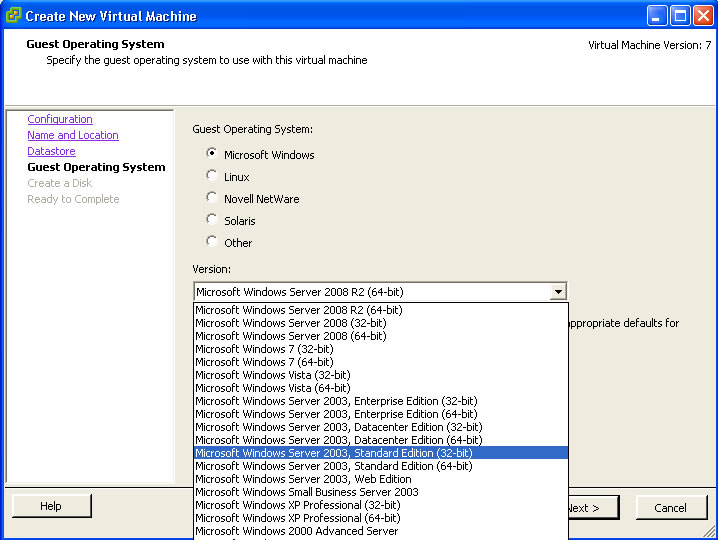
Task: Pick Windows Server 2003, Web Edition
Action: (381, 479)
